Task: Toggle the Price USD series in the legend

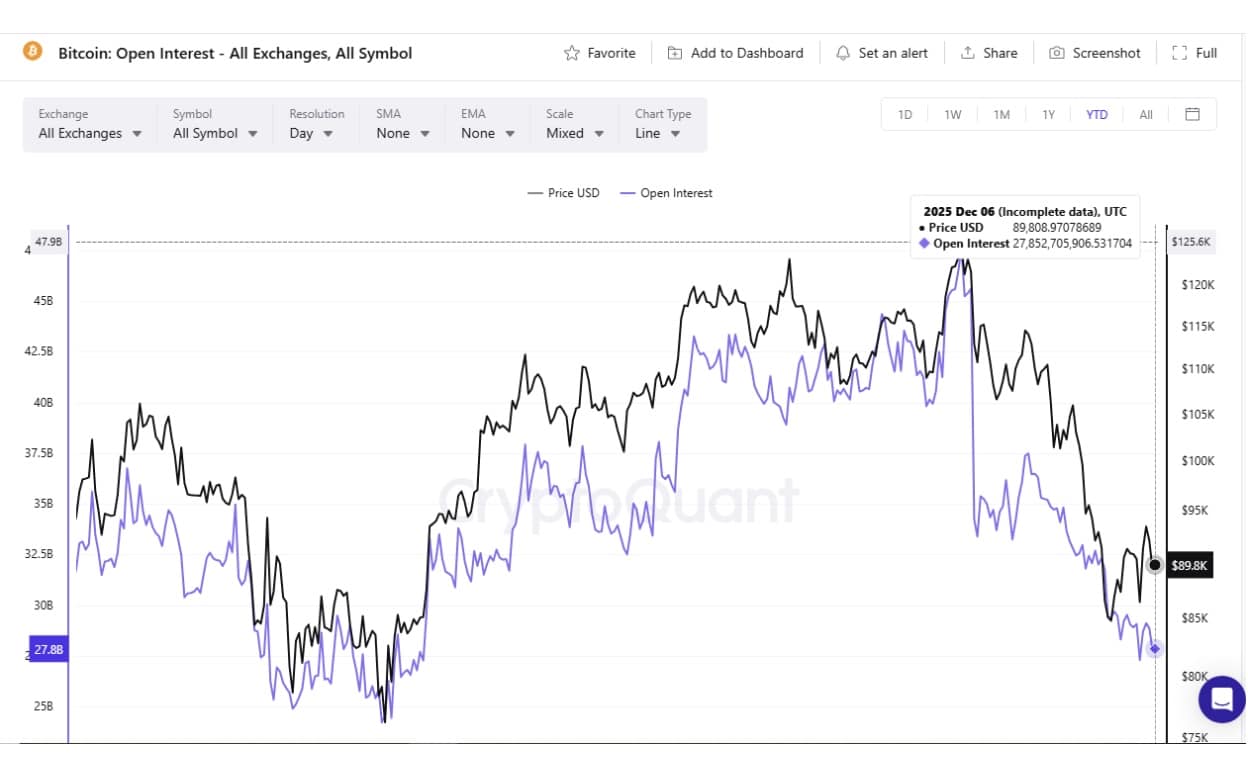Action: pyautogui.click(x=563, y=192)
